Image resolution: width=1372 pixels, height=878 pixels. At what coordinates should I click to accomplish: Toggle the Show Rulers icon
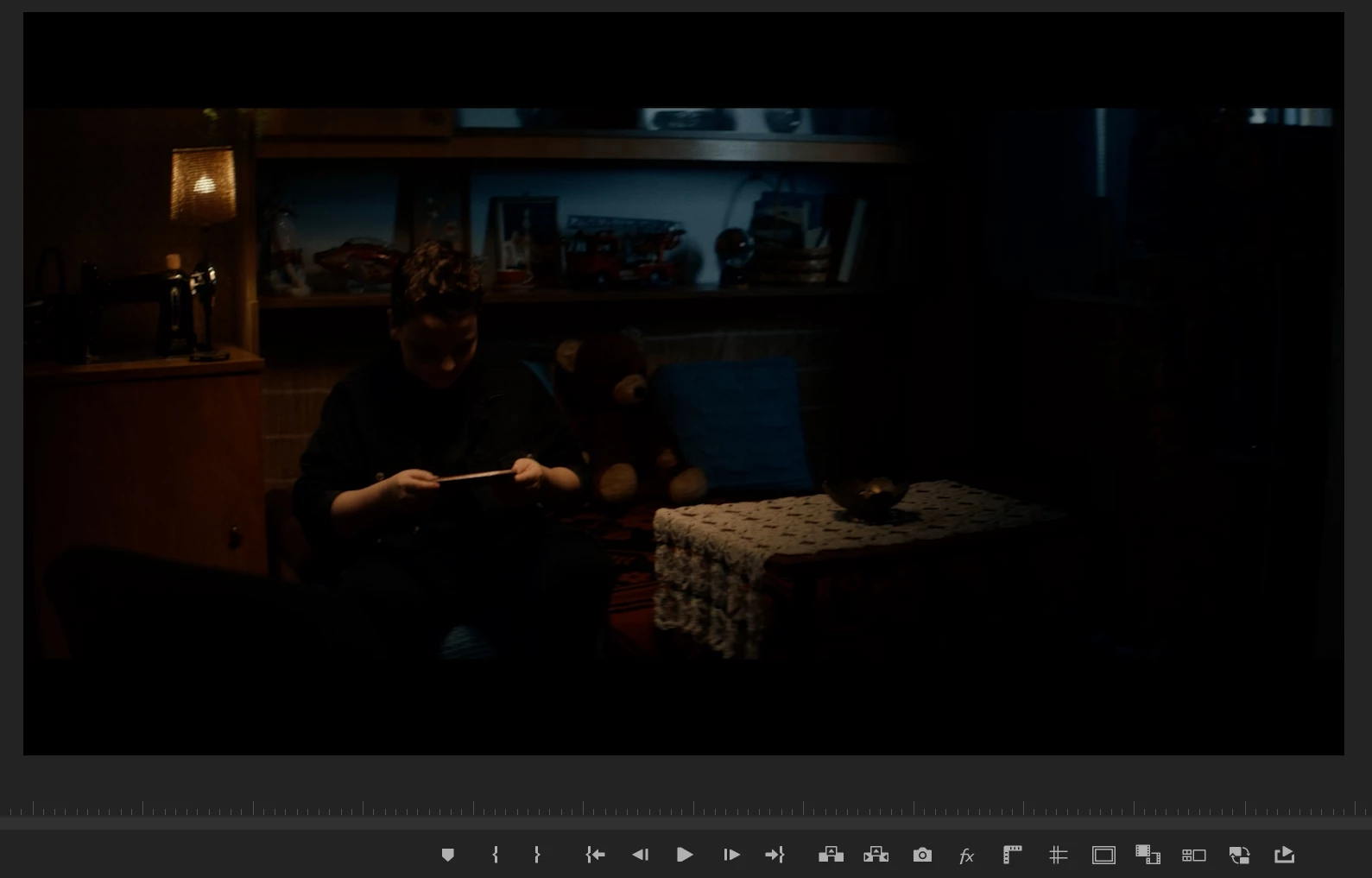pos(1013,855)
